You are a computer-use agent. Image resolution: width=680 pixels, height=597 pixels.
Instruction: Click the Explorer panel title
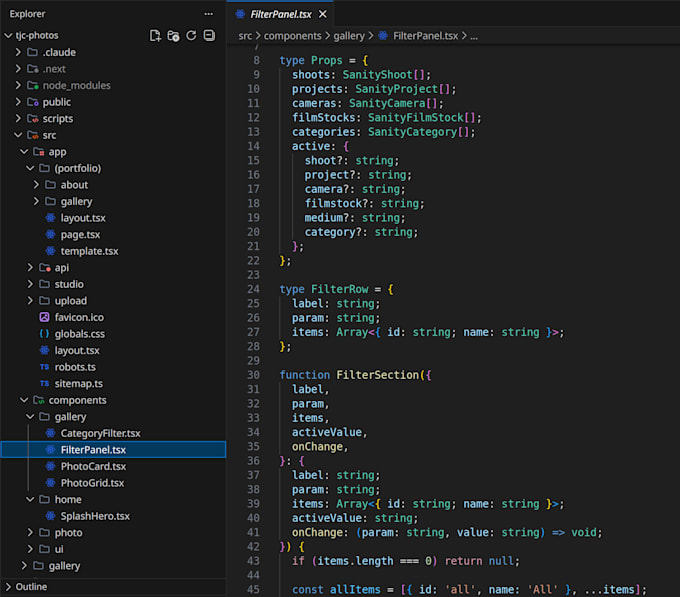(x=27, y=14)
